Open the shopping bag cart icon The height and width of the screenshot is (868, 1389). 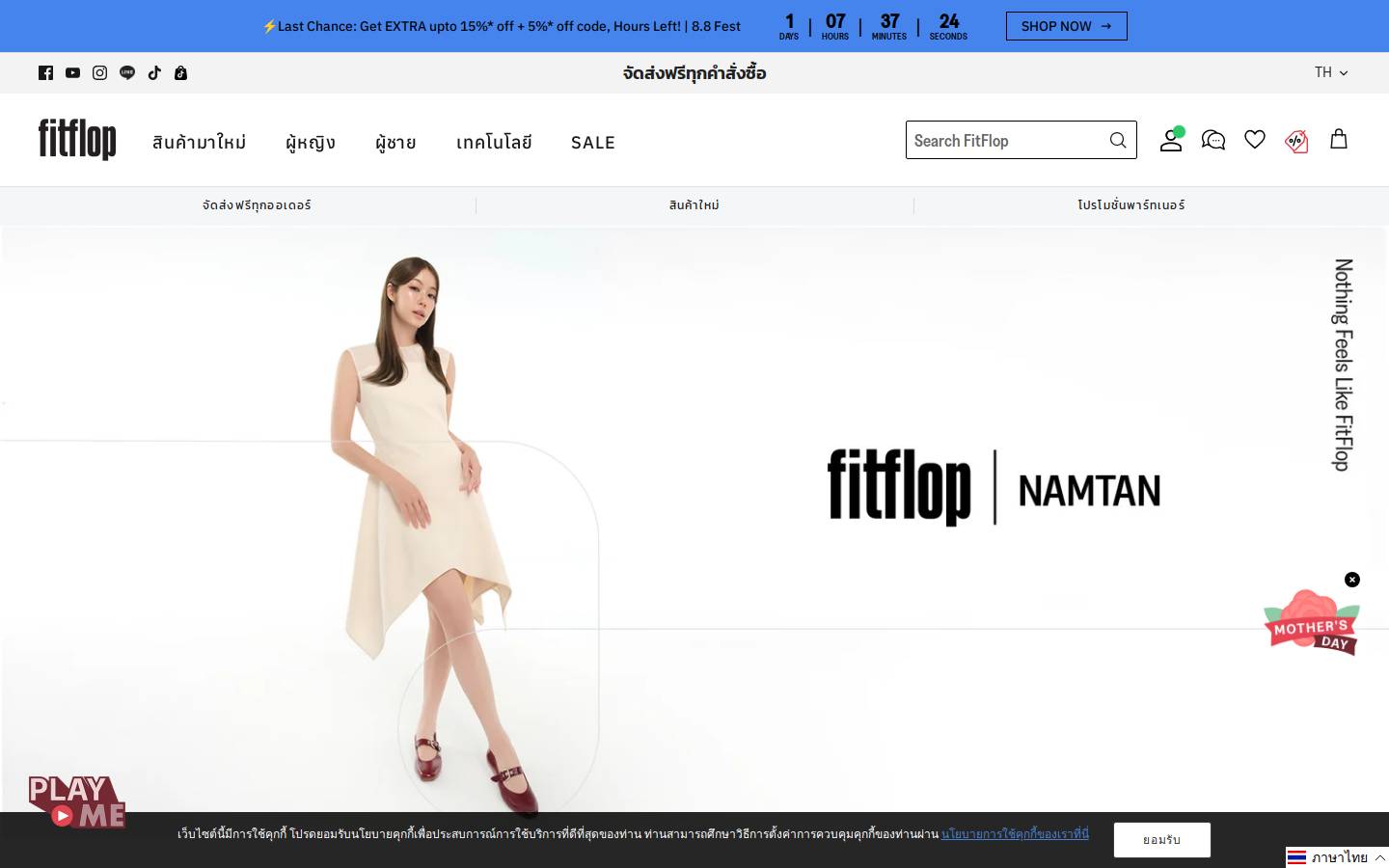[1339, 139]
